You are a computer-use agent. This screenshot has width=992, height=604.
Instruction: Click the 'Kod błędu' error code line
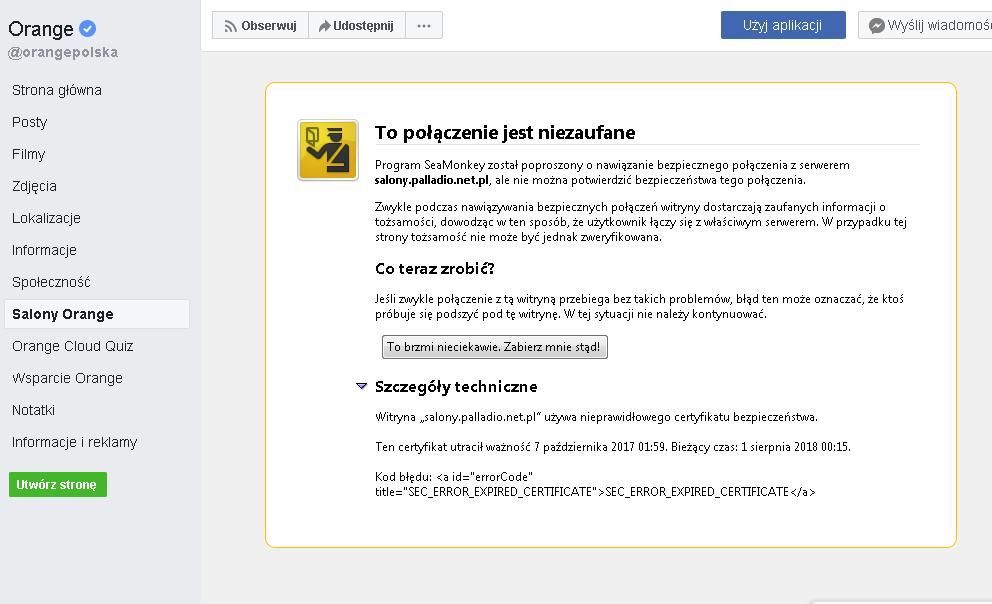point(454,477)
